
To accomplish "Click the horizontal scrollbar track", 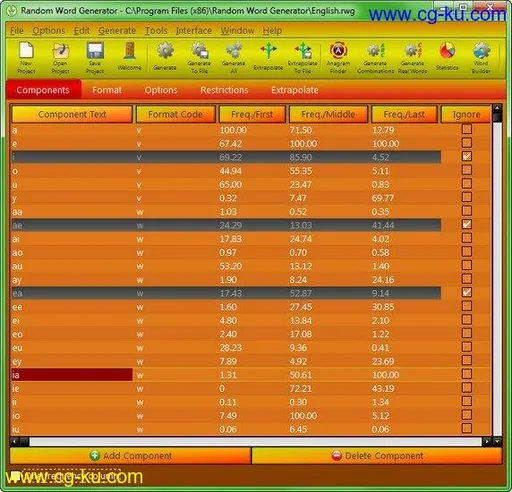I will pyautogui.click(x=255, y=442).
